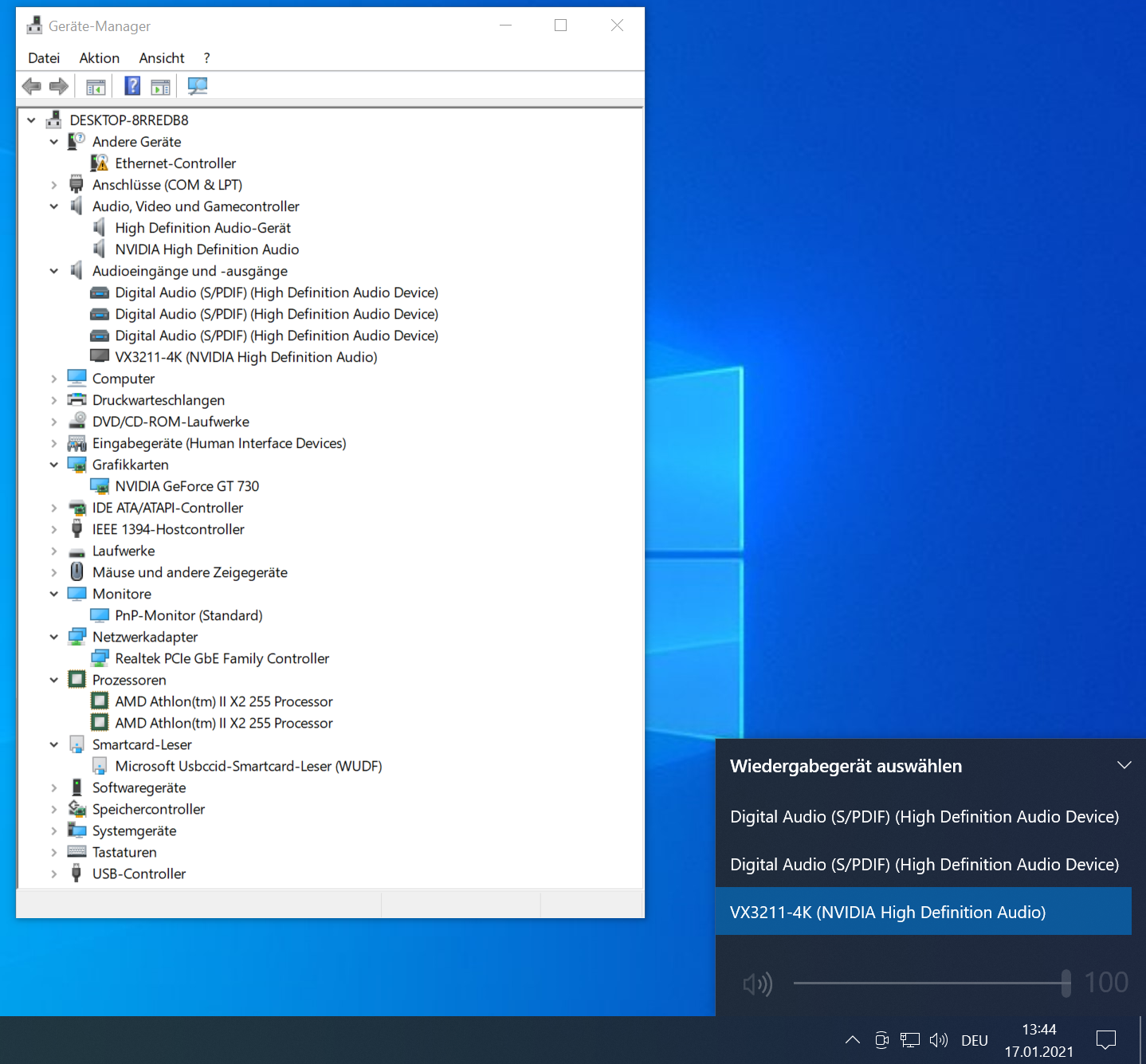
Task: Click the Forward arrow toolbar icon
Action: tap(58, 86)
